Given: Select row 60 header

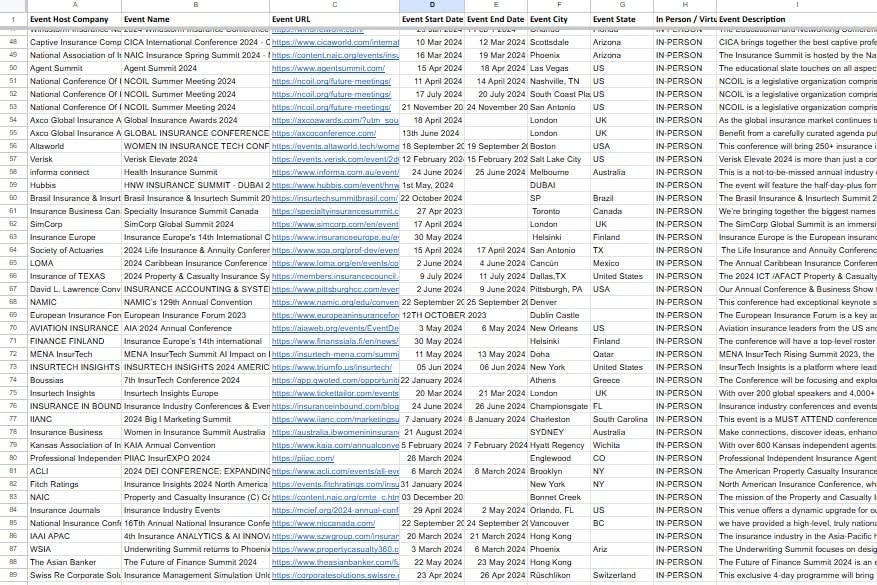Looking at the screenshot, I should (x=13, y=198).
